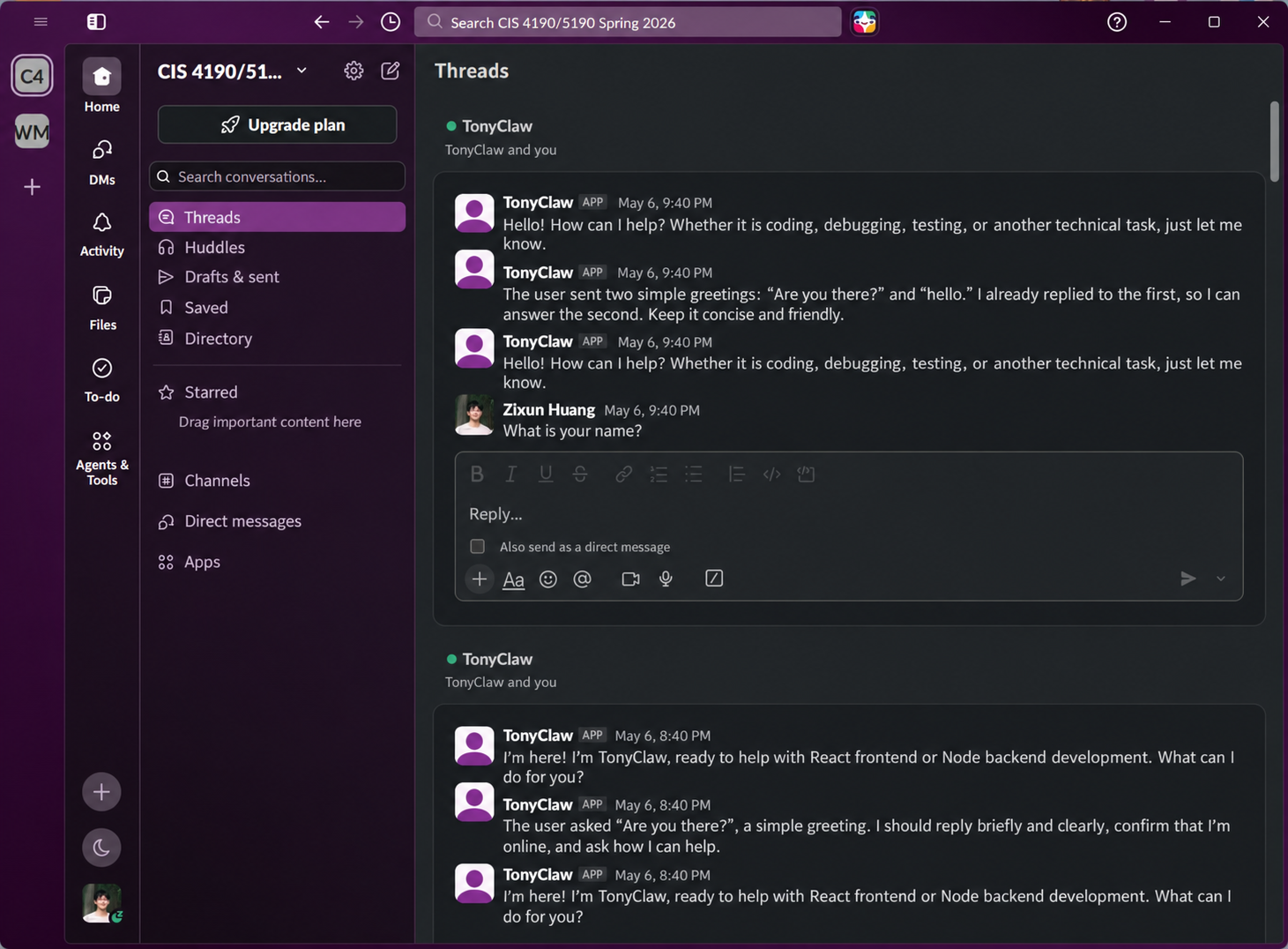Click the Reply message field
Viewport: 1288px width, 949px height.
click(848, 514)
